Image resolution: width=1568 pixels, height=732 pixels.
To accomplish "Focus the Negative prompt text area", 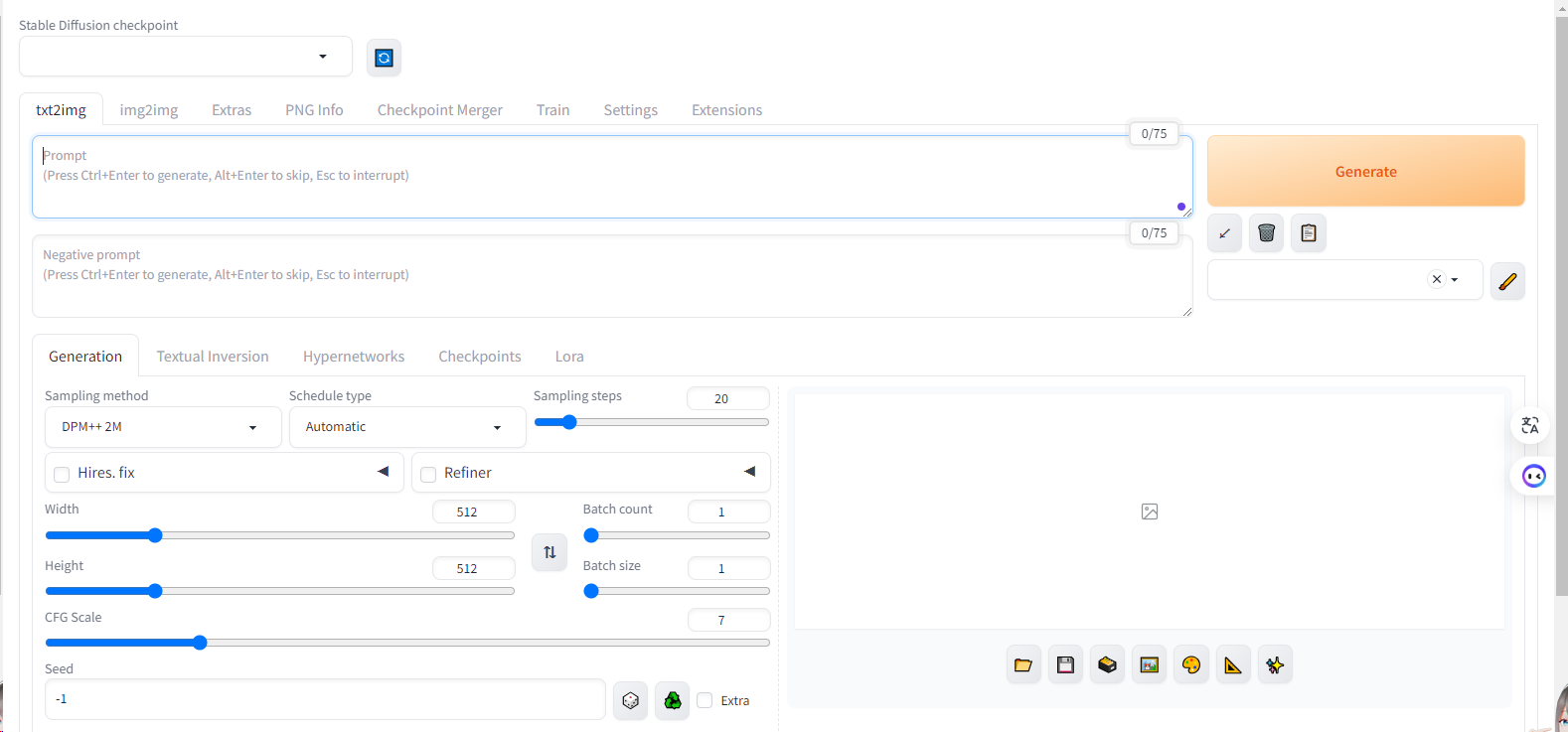I will [x=612, y=276].
